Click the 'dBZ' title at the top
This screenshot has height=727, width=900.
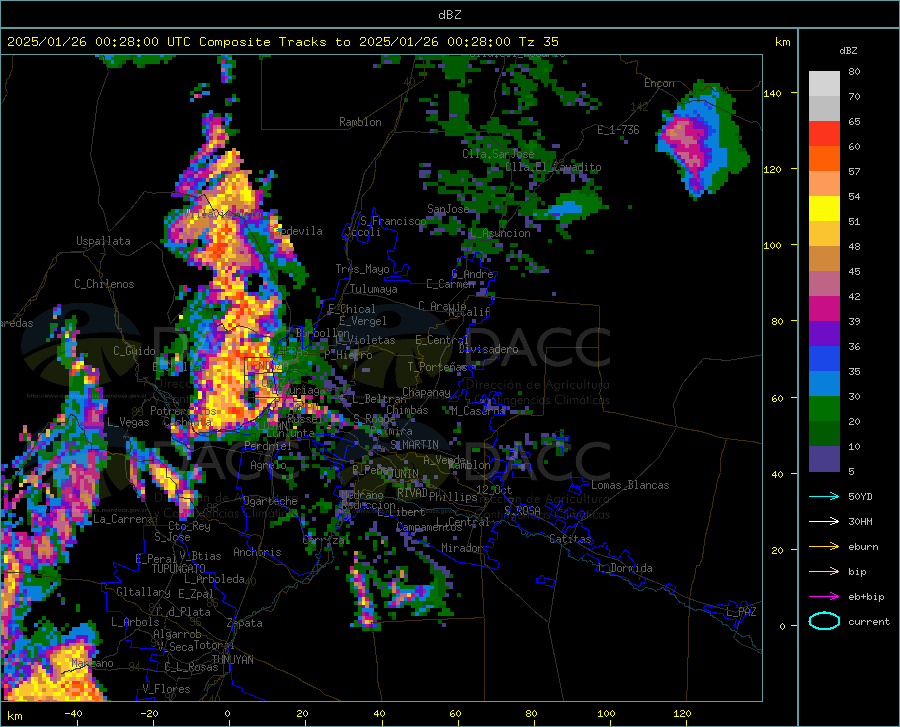click(x=449, y=15)
